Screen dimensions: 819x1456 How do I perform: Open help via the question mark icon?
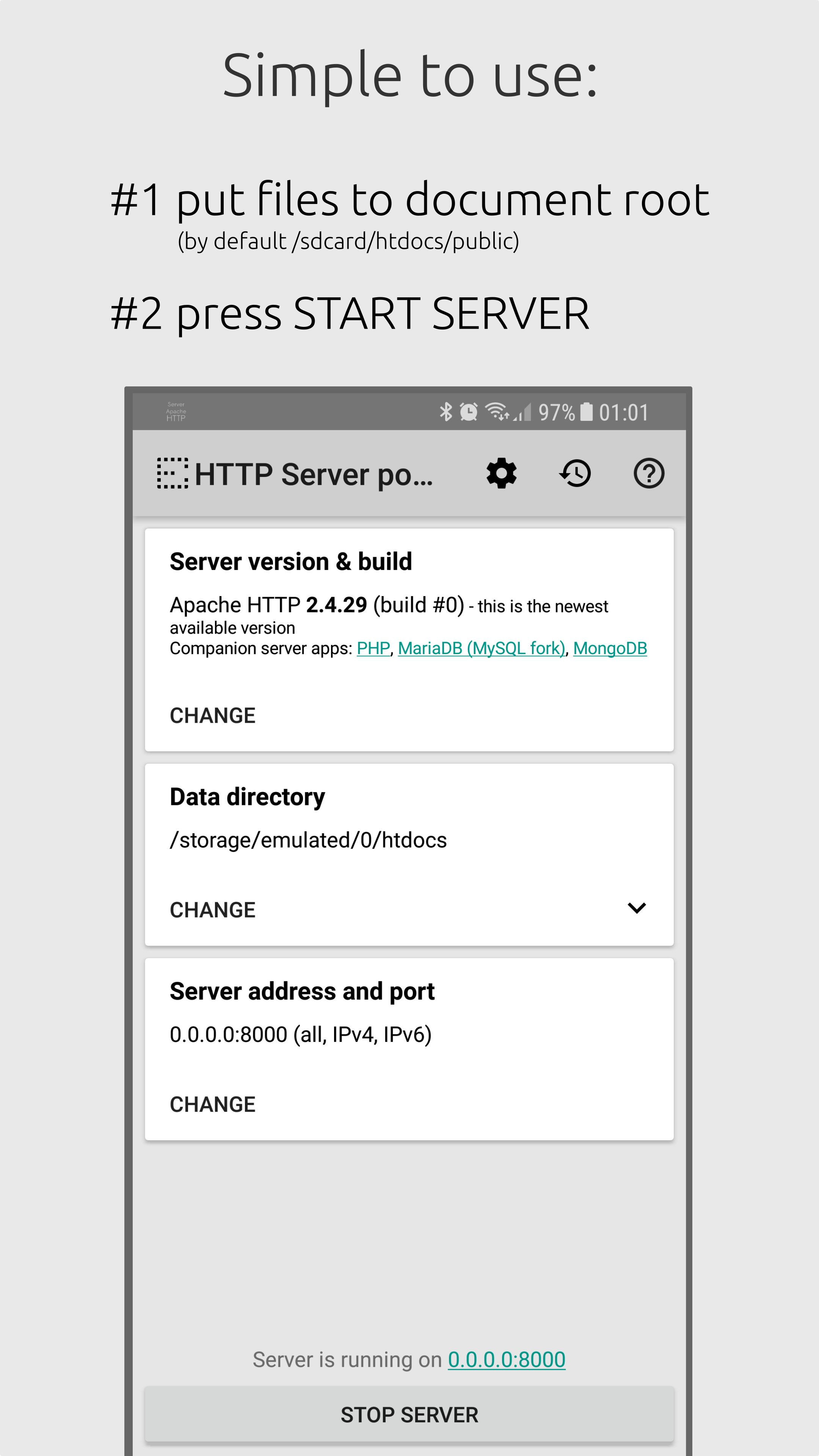point(649,474)
